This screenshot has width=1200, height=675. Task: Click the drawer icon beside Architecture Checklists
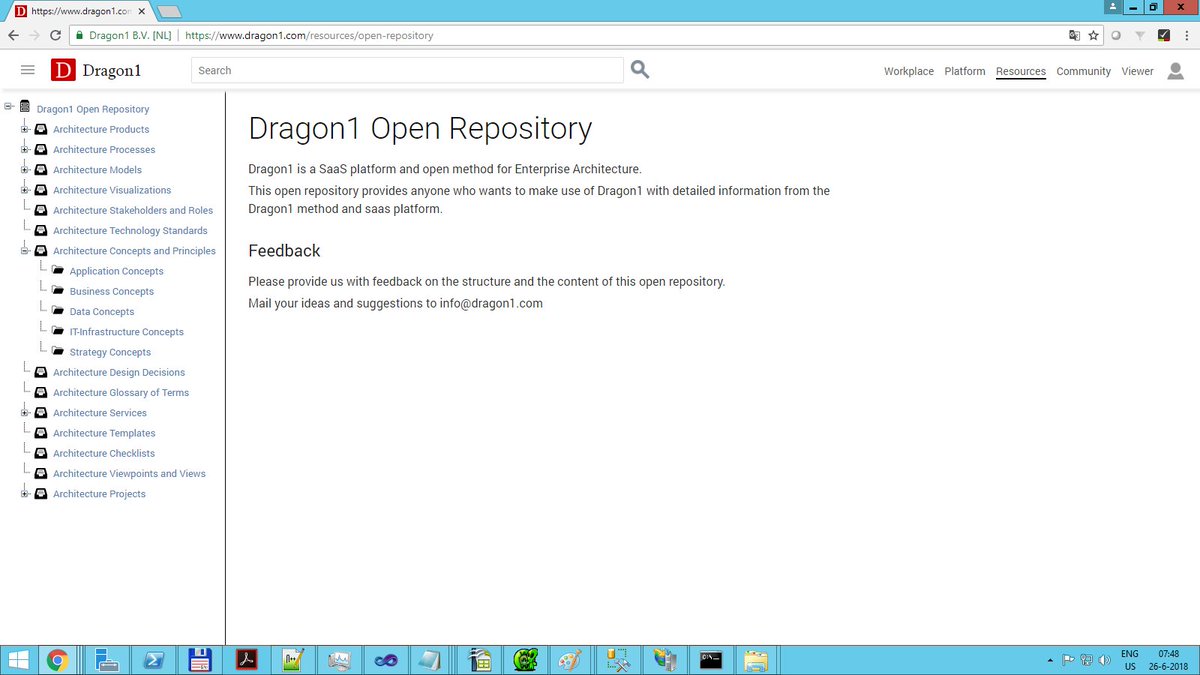(41, 453)
